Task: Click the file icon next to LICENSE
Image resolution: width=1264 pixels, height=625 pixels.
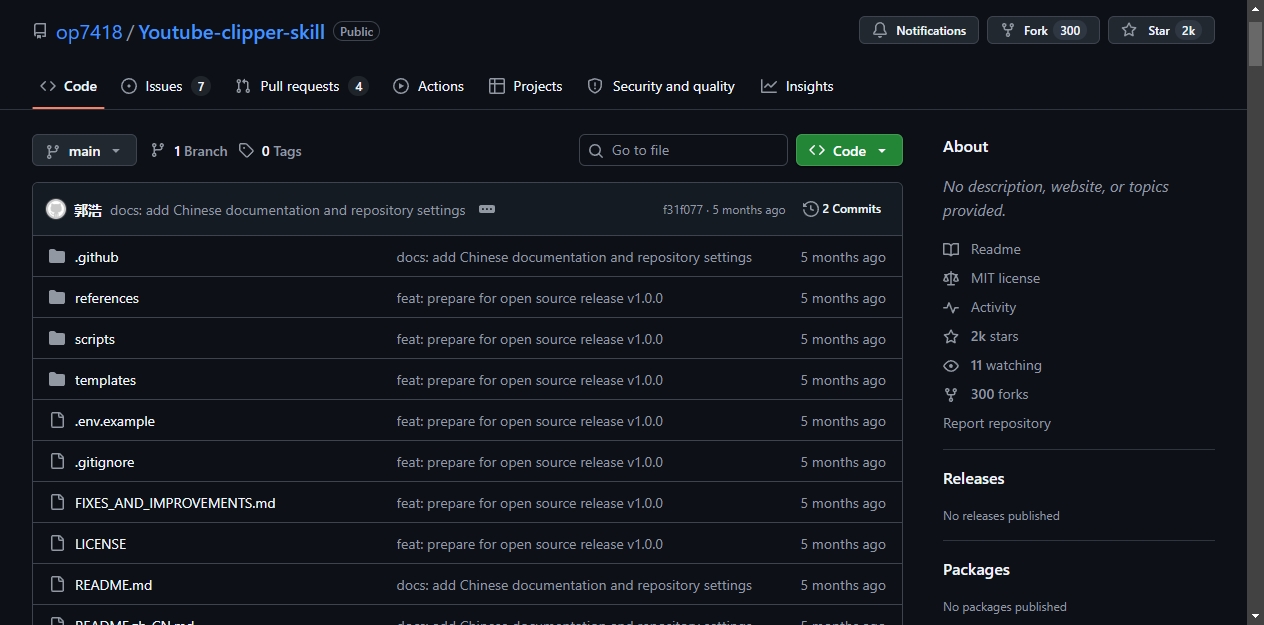Action: click(57, 544)
